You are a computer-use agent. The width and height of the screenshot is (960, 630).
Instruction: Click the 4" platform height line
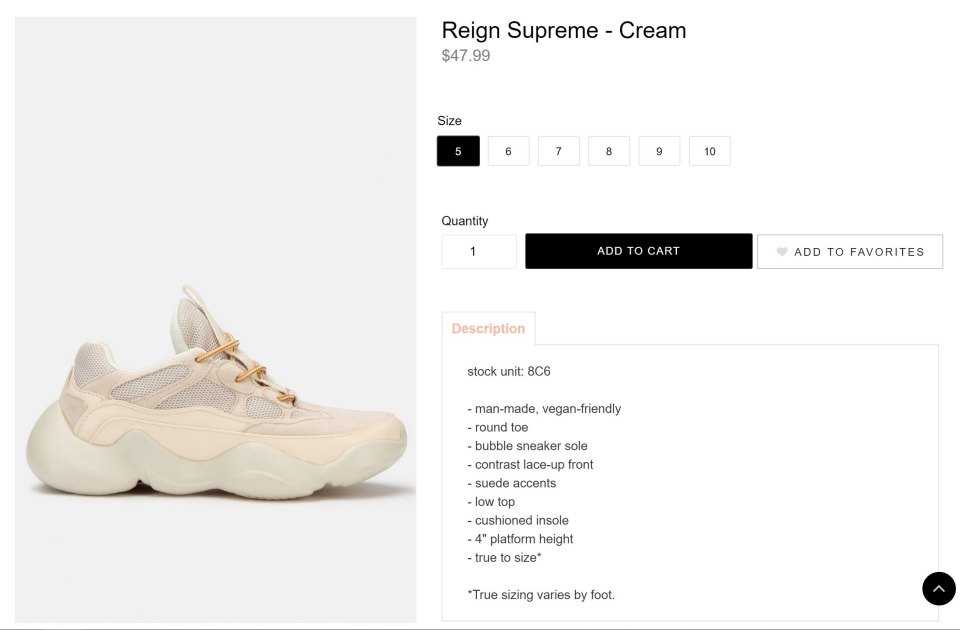coord(520,539)
